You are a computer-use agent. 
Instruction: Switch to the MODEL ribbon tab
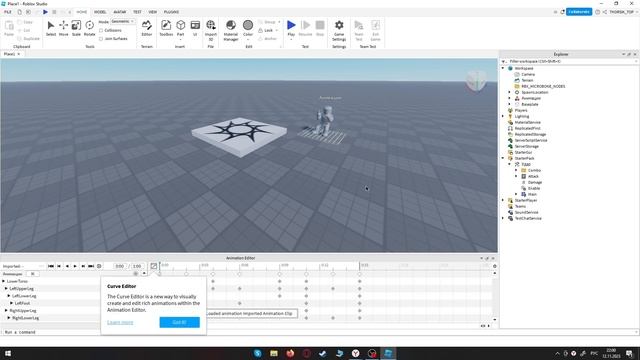pos(100,12)
